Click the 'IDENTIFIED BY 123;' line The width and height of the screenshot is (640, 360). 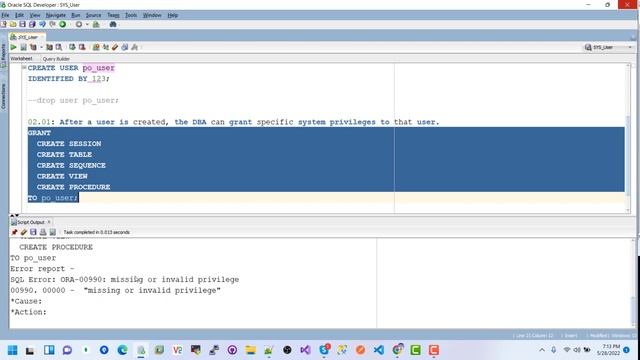[69, 79]
